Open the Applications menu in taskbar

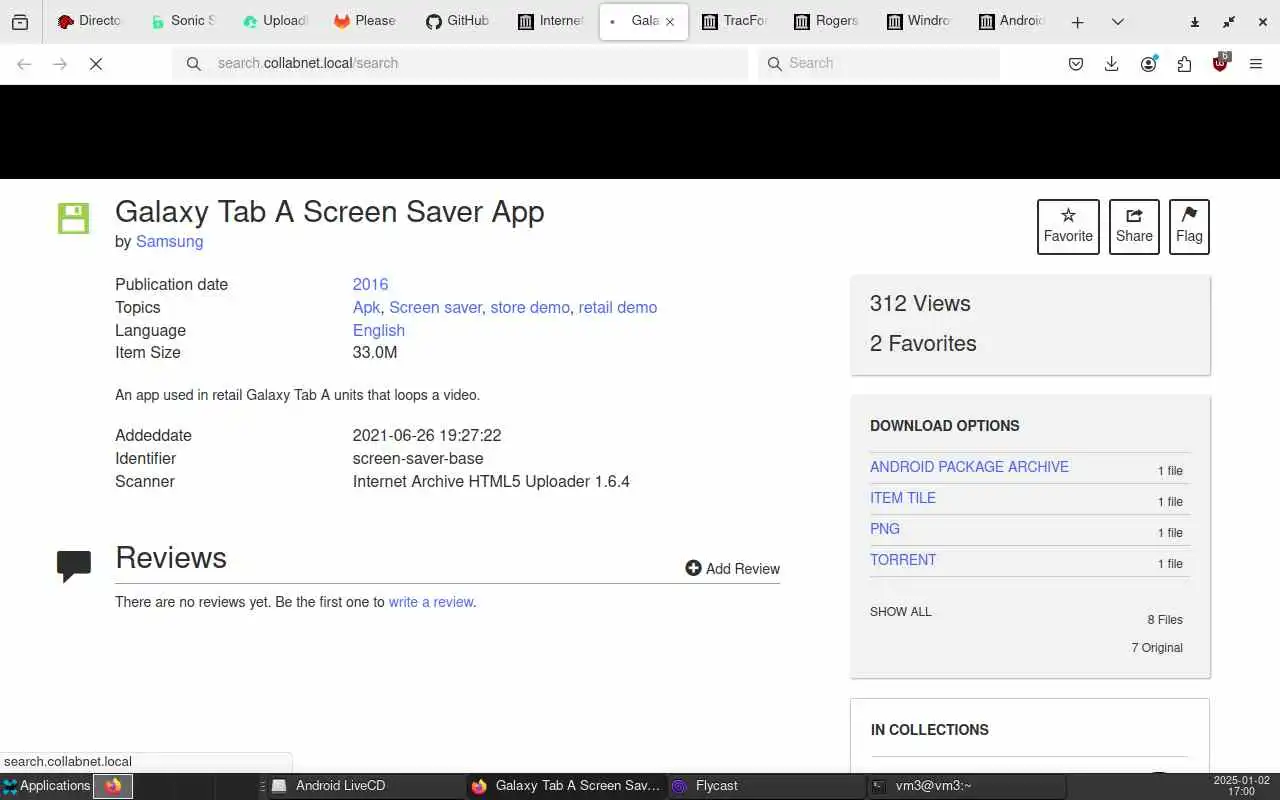tap(46, 786)
